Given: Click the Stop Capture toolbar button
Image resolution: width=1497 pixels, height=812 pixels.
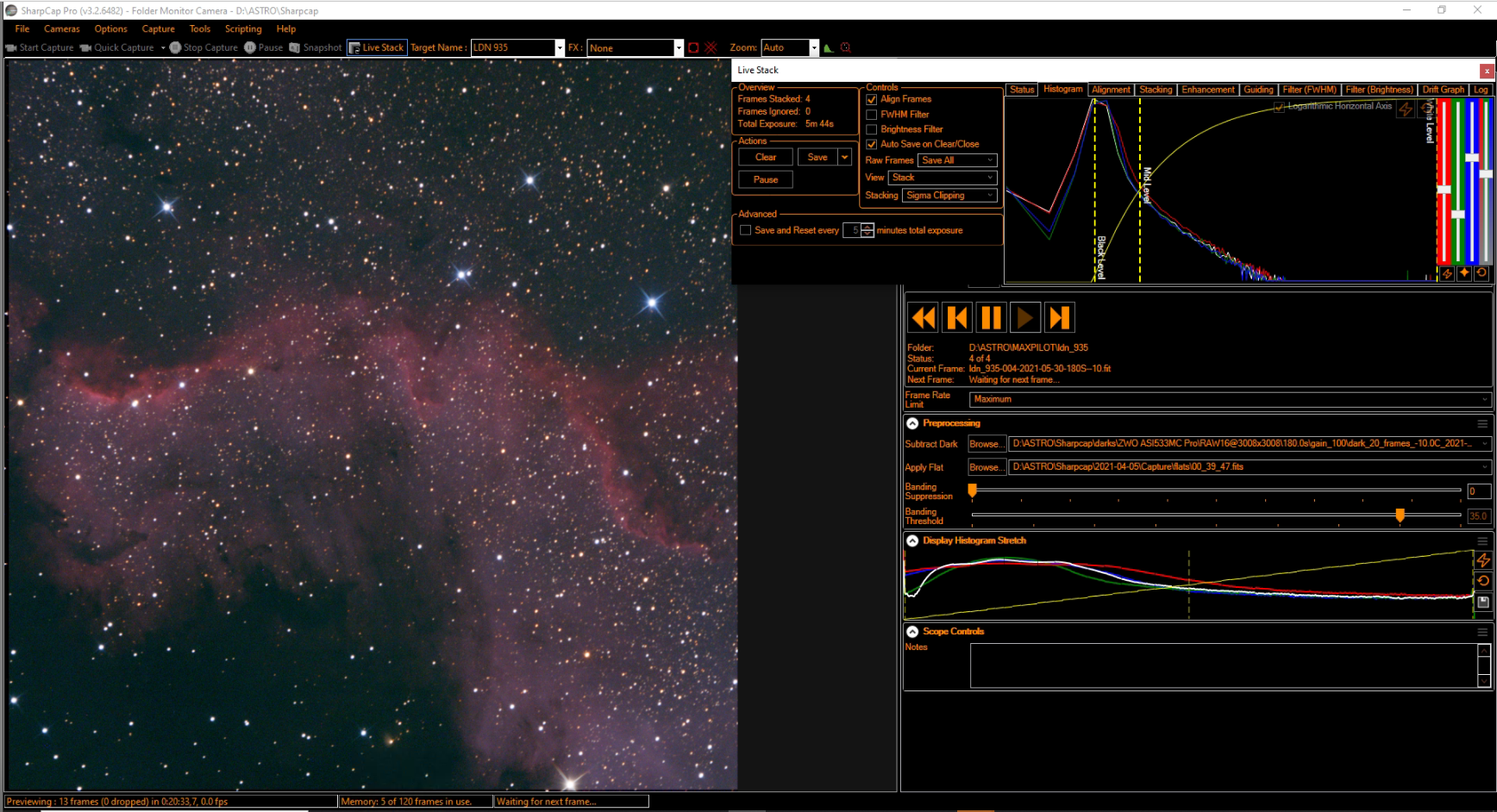Looking at the screenshot, I should [204, 47].
